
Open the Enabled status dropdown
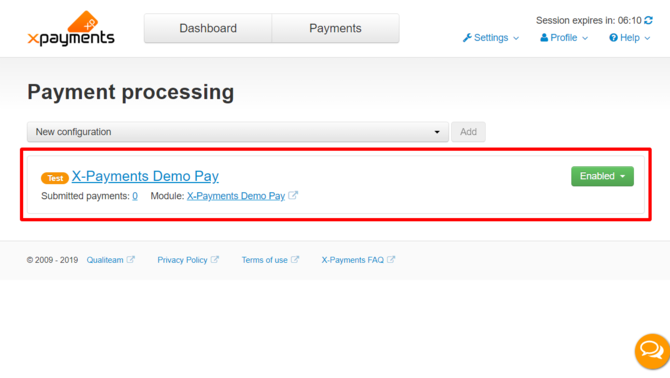point(602,176)
